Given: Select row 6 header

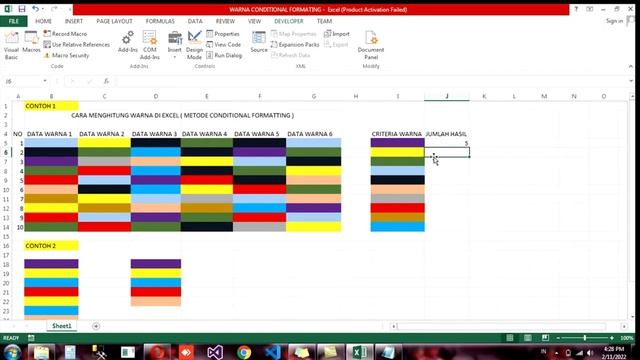Looking at the screenshot, I should pos(6,152).
